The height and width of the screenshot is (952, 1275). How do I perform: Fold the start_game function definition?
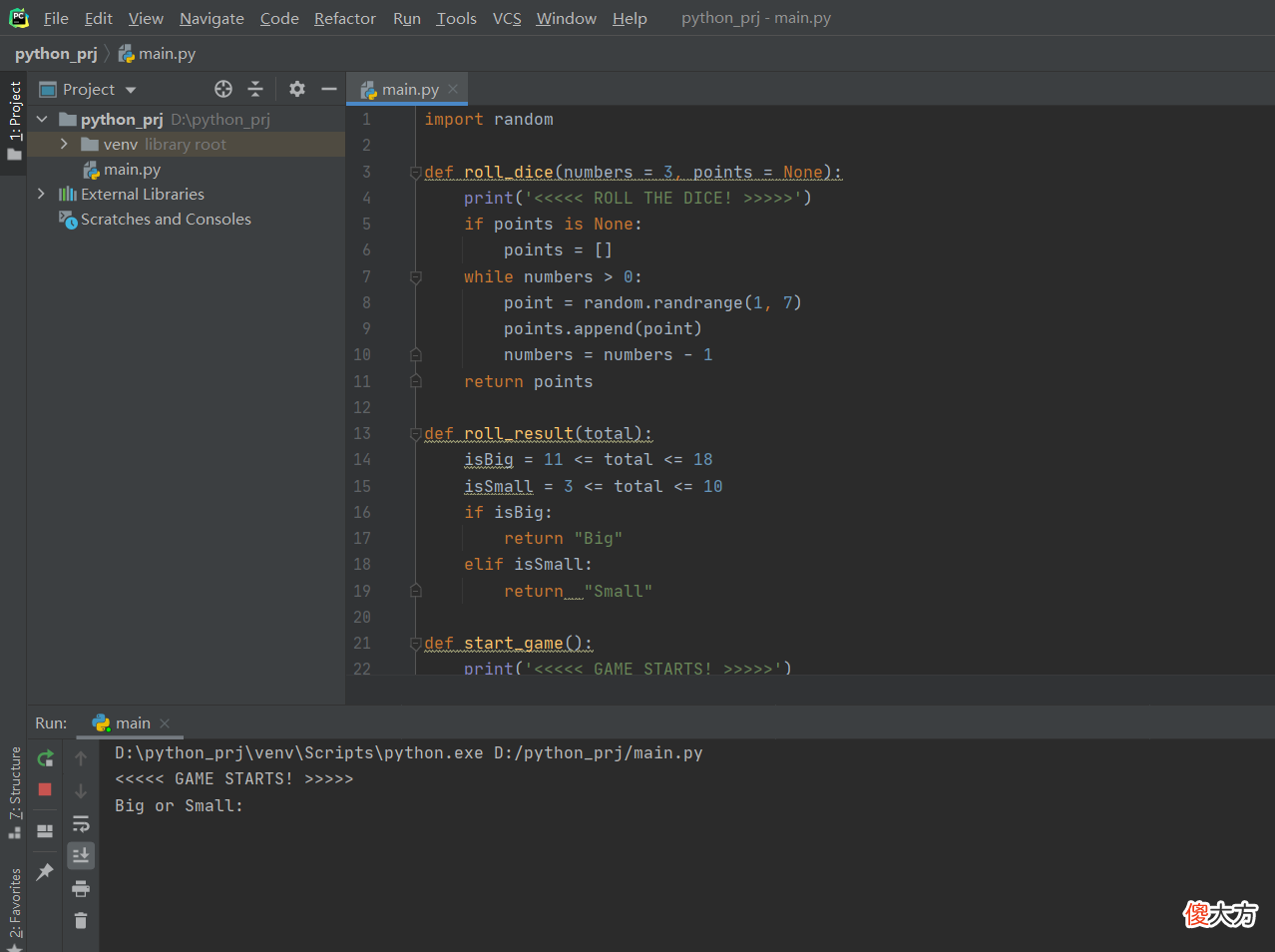tap(416, 644)
